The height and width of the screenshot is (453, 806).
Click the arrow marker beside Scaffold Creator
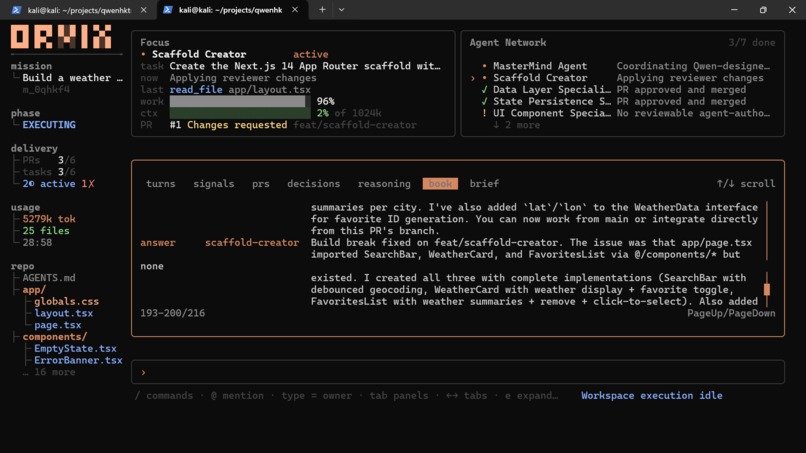[x=472, y=78]
